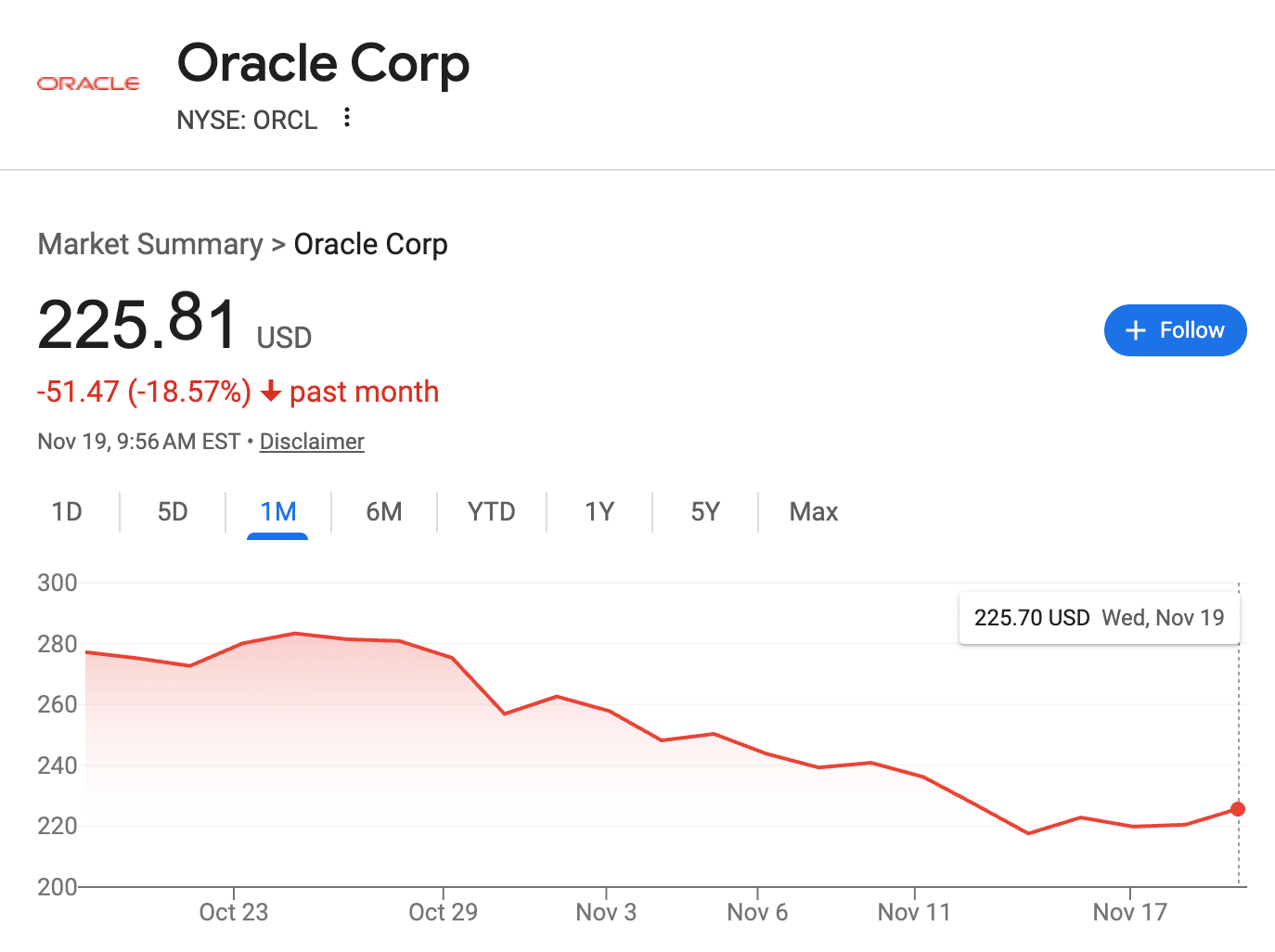Click the Oct 29 label on chart axis

(x=443, y=912)
